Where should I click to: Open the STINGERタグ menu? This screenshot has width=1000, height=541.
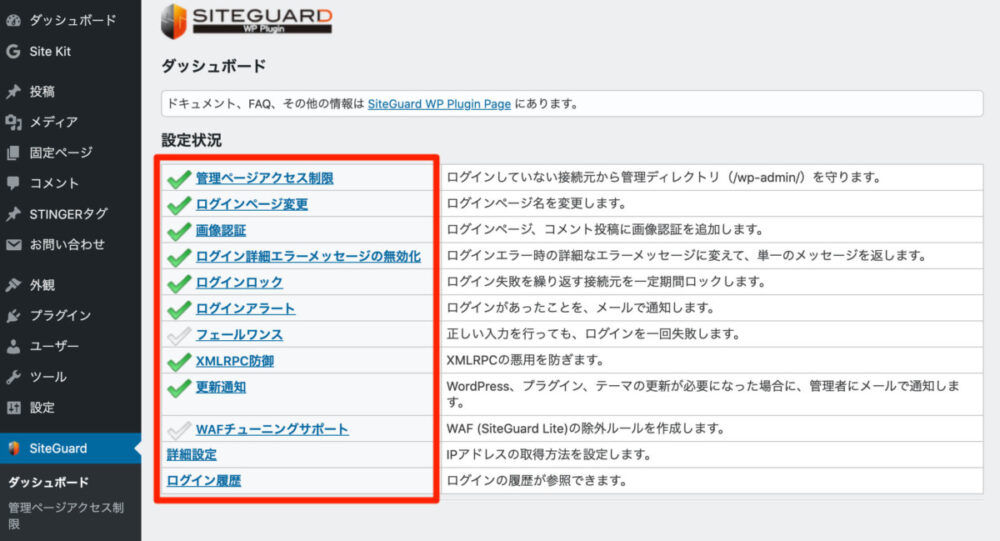(70, 214)
